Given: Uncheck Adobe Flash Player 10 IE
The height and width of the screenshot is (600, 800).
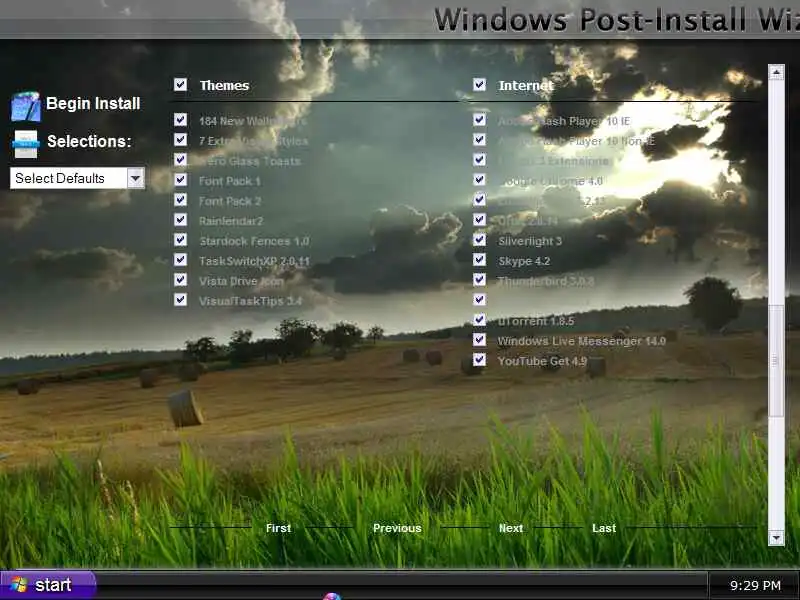Looking at the screenshot, I should tap(479, 119).
